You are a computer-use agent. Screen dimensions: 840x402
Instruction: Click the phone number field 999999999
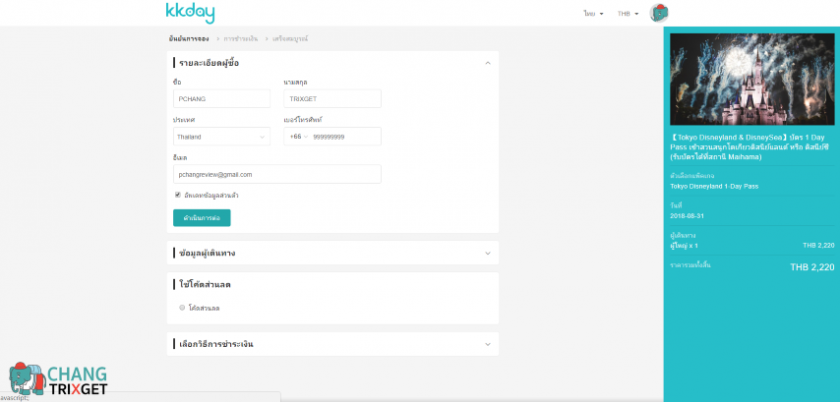click(346, 137)
